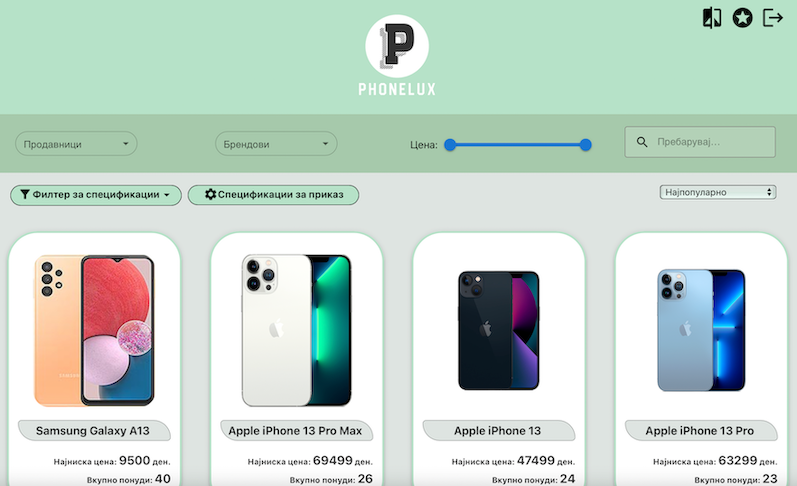Expand the Продавници dropdown
The image size is (797, 486).
pyautogui.click(x=76, y=144)
